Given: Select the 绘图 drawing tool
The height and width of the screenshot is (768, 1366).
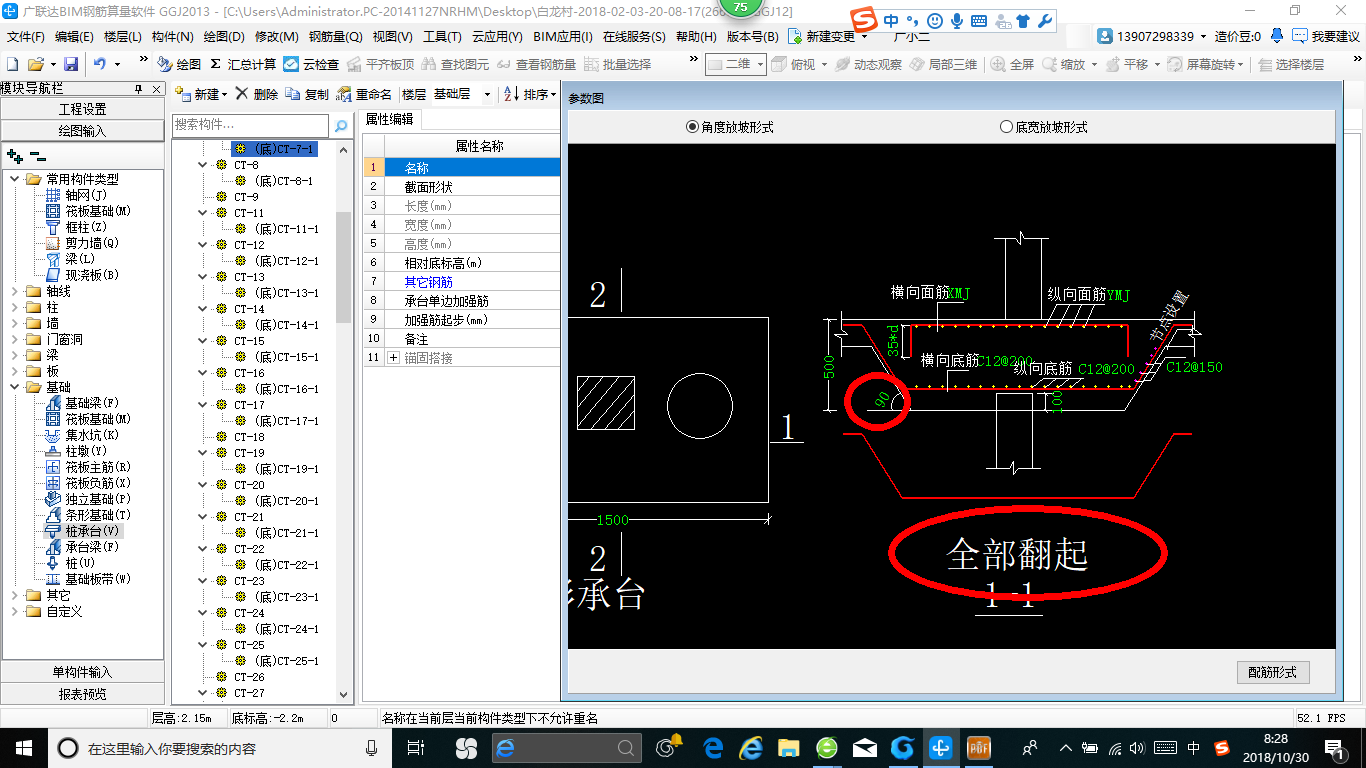Looking at the screenshot, I should 178,64.
